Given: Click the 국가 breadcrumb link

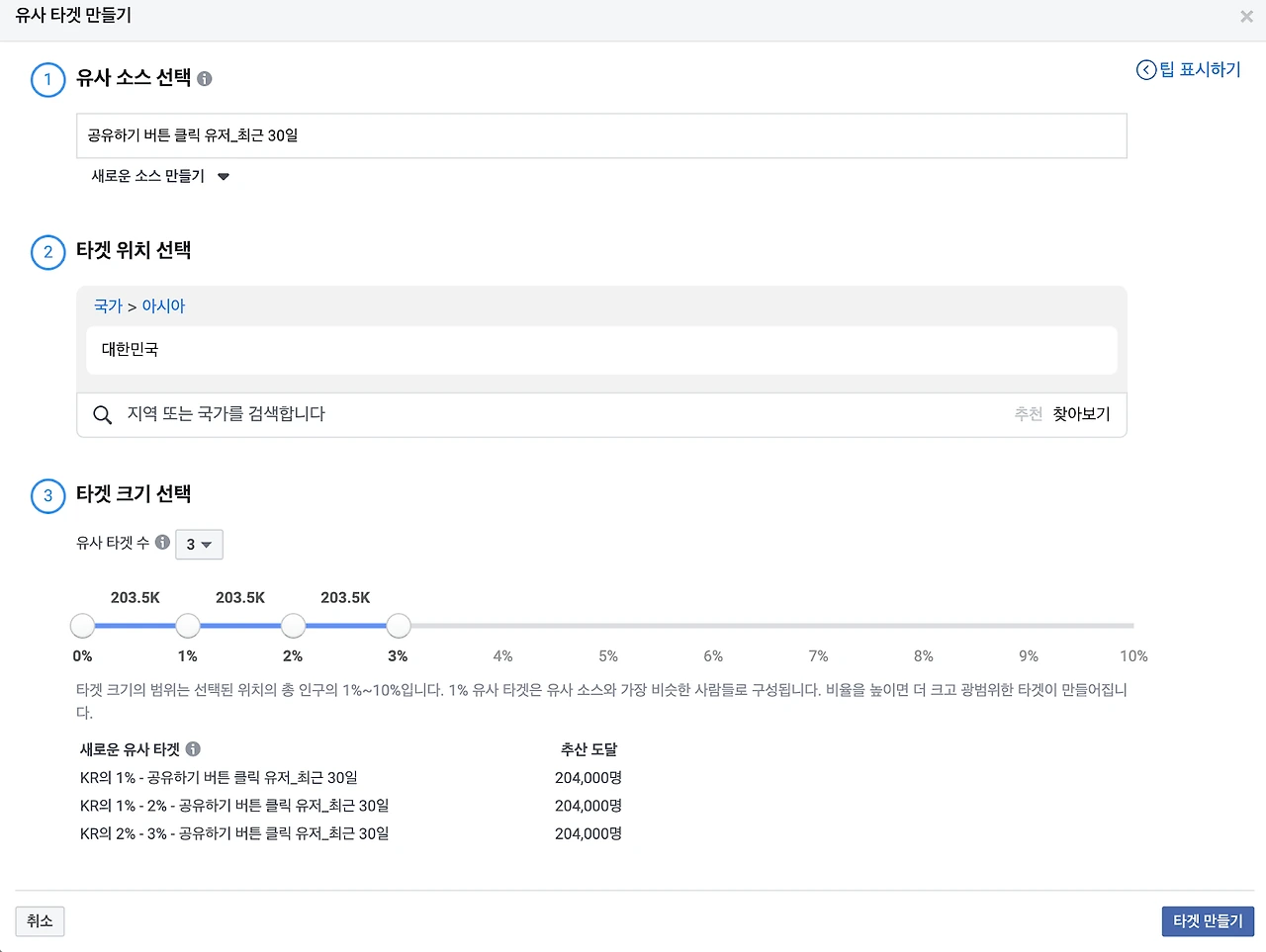Looking at the screenshot, I should click(x=108, y=306).
